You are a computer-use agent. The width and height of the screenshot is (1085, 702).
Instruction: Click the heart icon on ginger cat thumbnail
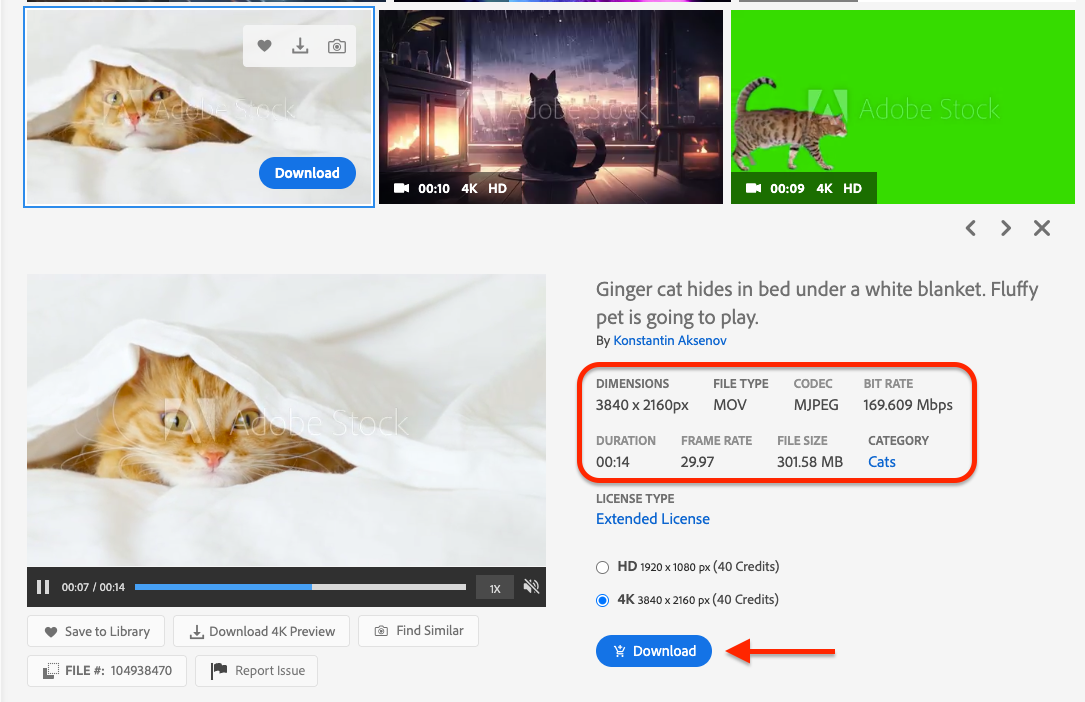tap(264, 46)
